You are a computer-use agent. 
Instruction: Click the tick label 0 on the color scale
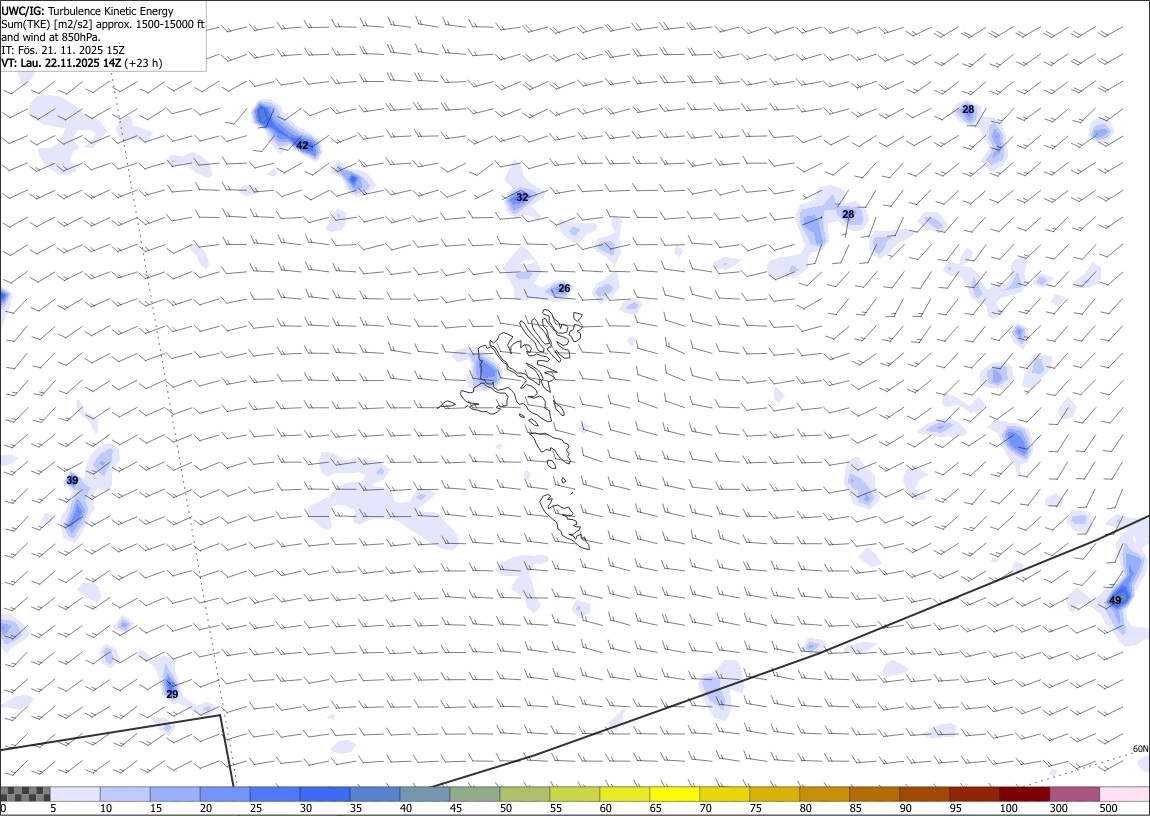pos(3,808)
